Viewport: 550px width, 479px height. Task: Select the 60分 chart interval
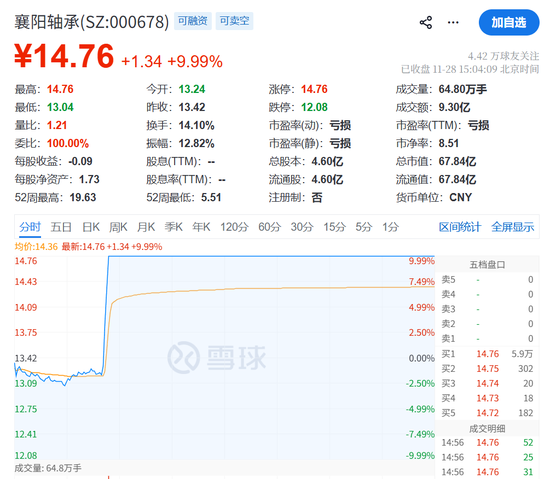coord(270,227)
